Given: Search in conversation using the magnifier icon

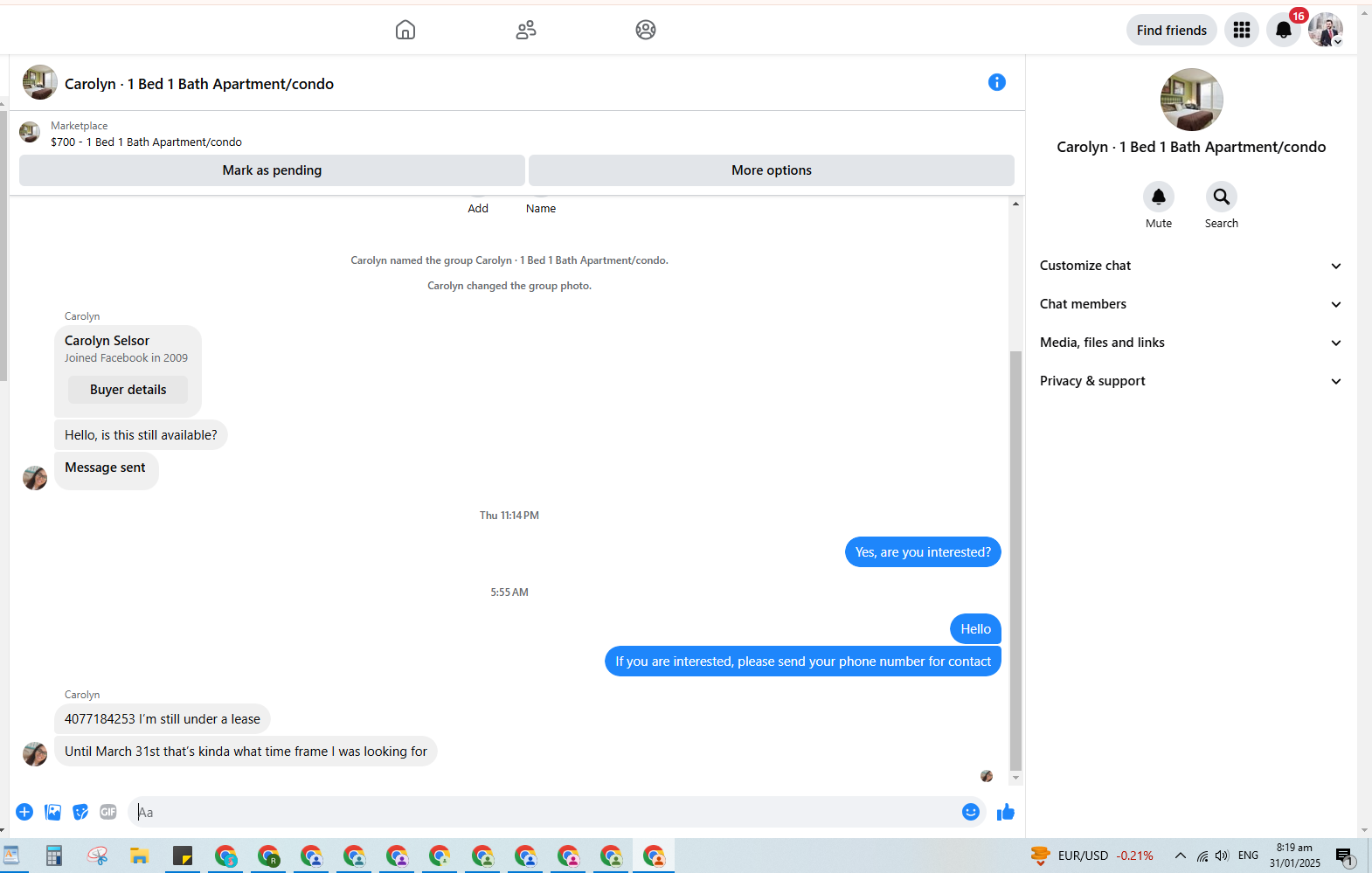Looking at the screenshot, I should point(1222,197).
